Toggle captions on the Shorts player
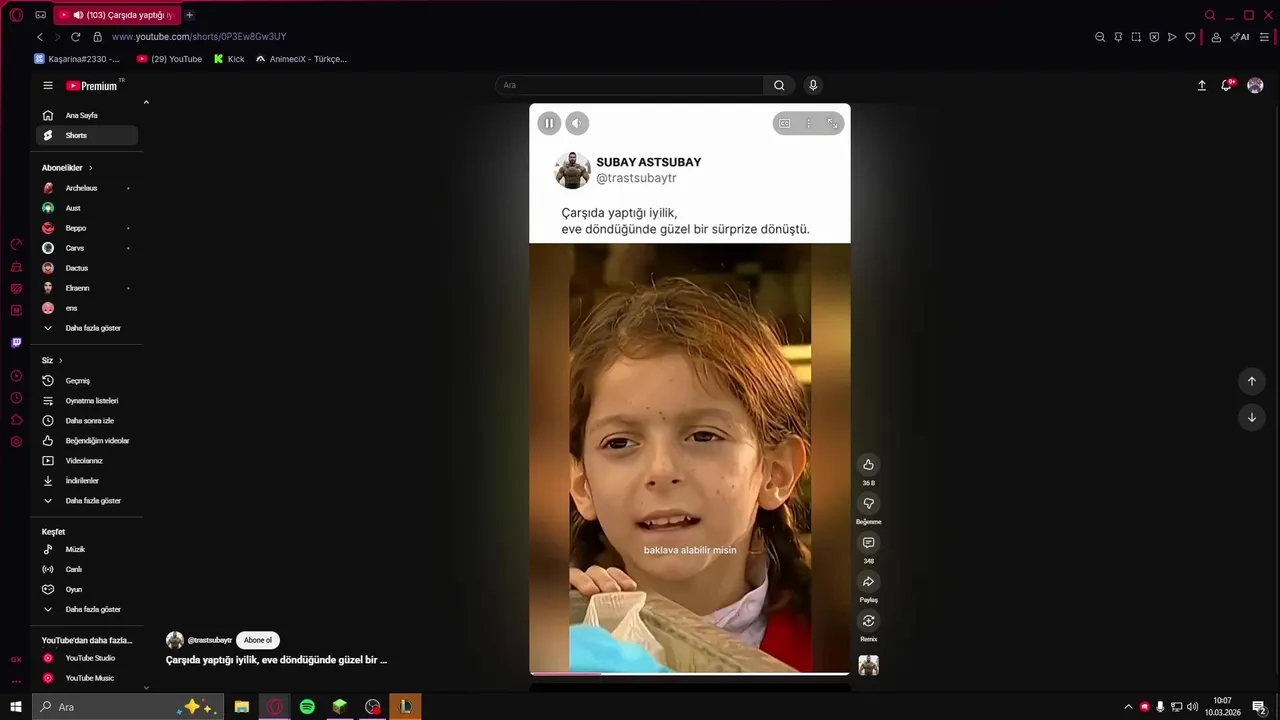Image resolution: width=1280 pixels, height=720 pixels. click(x=785, y=123)
